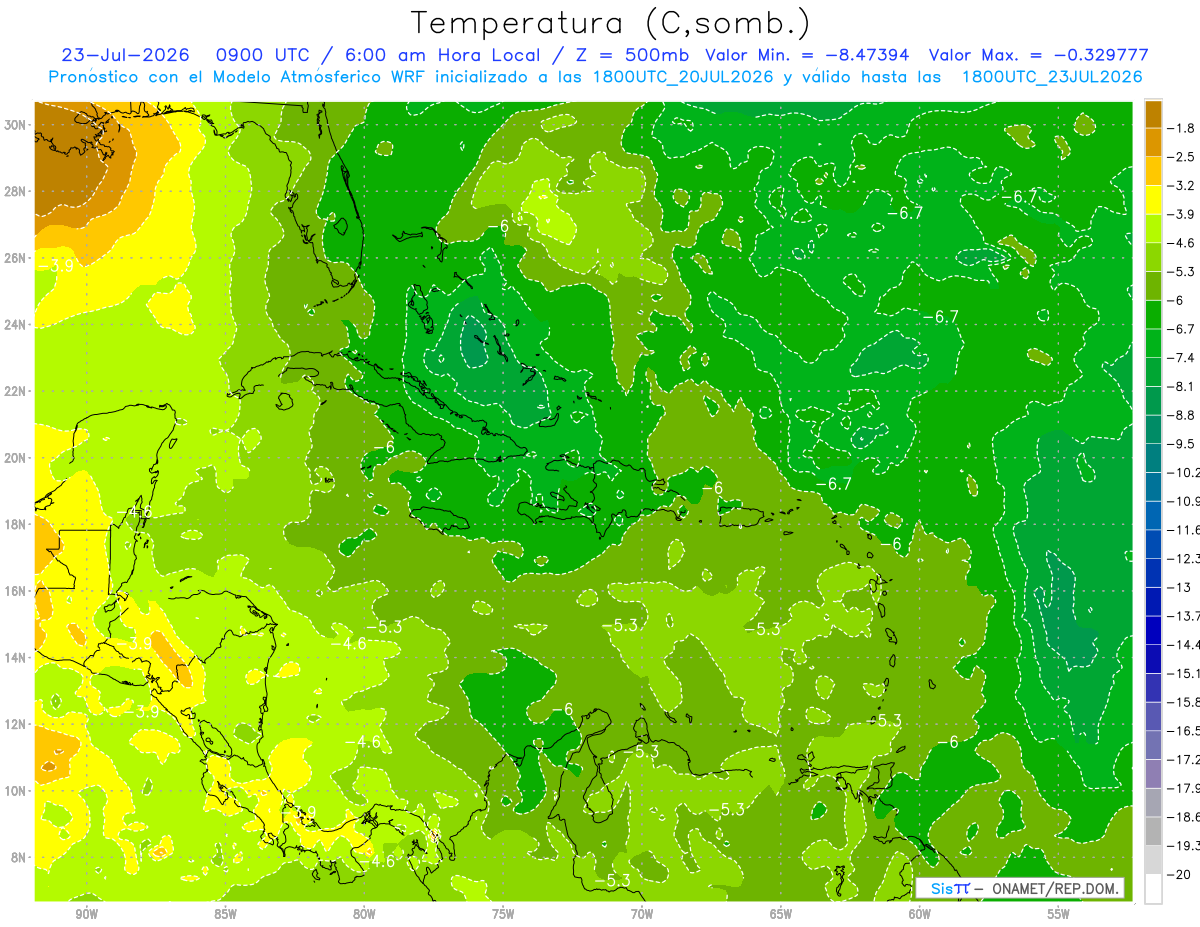Click colorbar swatch between -3.2 and -3.9
Image resolution: width=1200 pixels, height=927 pixels.
1153,199
